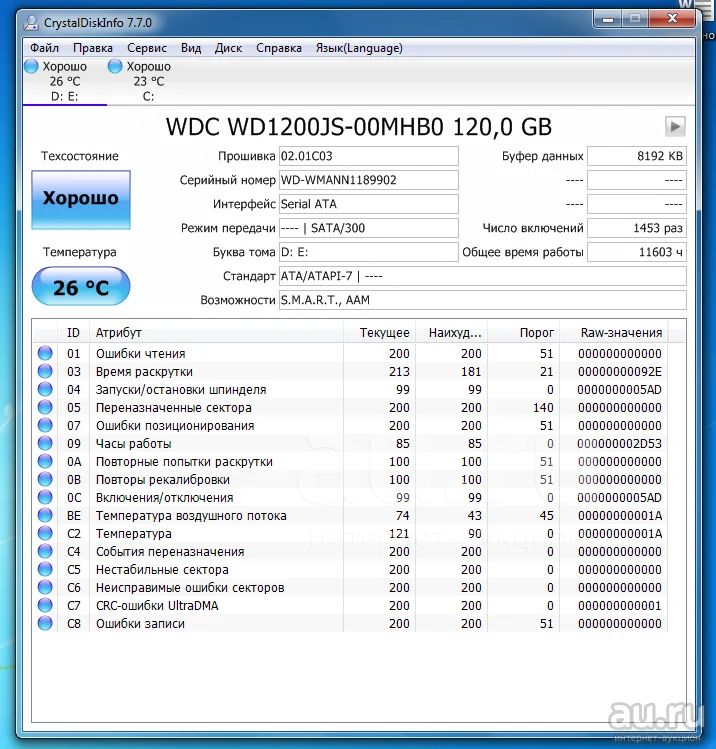
Task: Click the 26 °C temperature button
Action: 81,286
